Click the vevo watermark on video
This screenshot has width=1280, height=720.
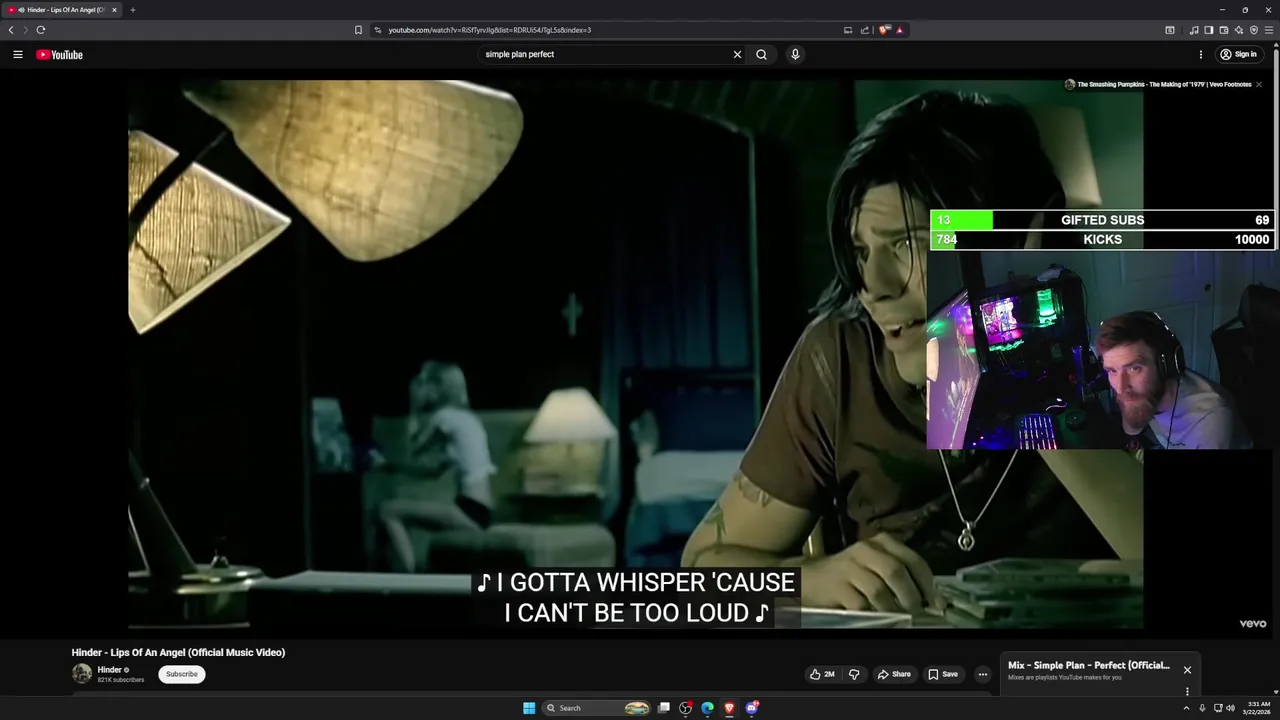coord(1253,624)
